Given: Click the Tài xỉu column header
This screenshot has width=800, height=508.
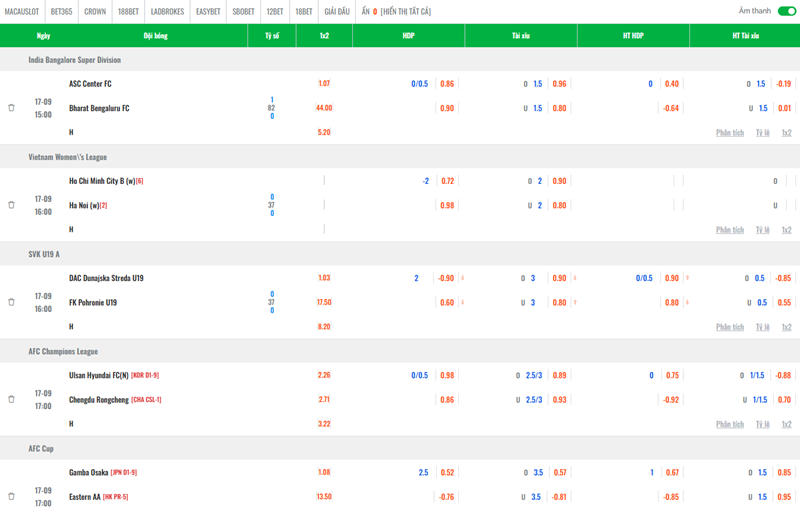Looking at the screenshot, I should click(521, 35).
